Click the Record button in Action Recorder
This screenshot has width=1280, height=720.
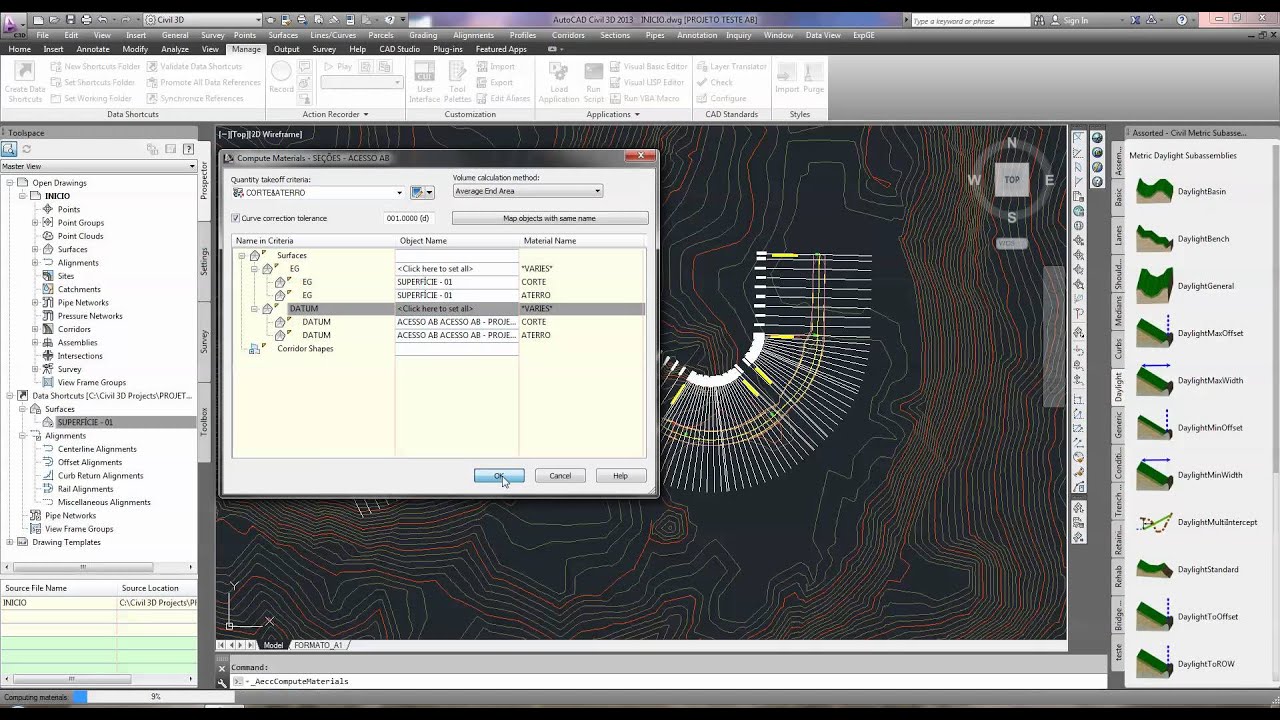click(281, 75)
